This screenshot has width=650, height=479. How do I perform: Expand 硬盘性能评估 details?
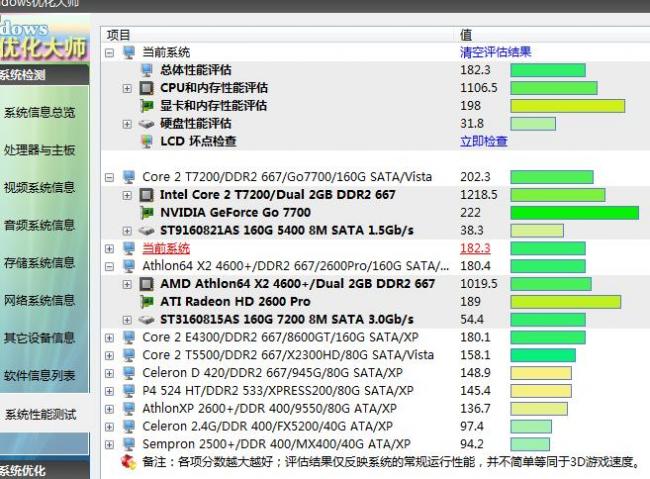[127, 124]
